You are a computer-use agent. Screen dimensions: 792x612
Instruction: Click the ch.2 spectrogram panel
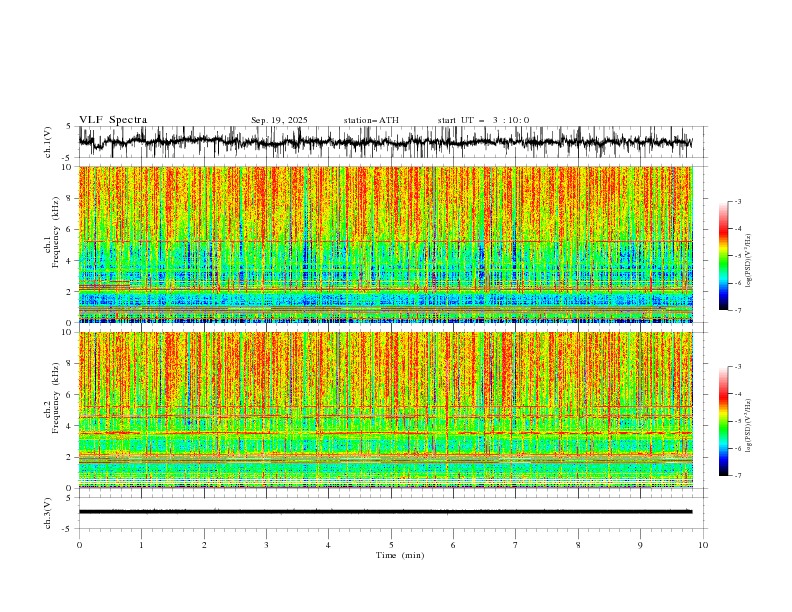[385, 410]
